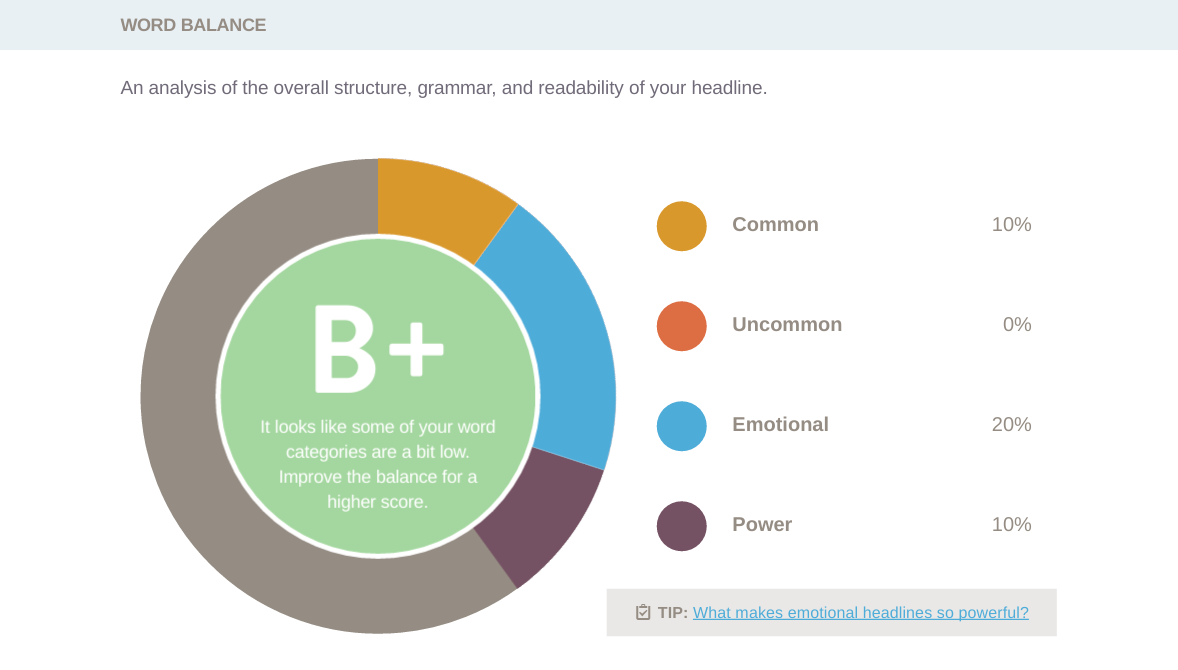Click the 0% value for Uncommon
Screen dimensions: 1178x670
[x=1017, y=325]
